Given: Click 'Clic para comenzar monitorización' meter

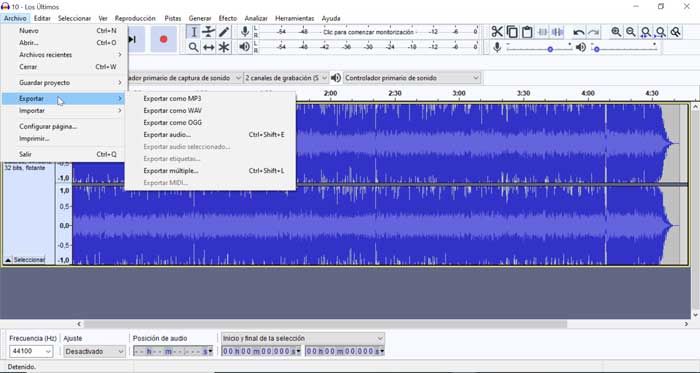Looking at the screenshot, I should click(x=369, y=32).
